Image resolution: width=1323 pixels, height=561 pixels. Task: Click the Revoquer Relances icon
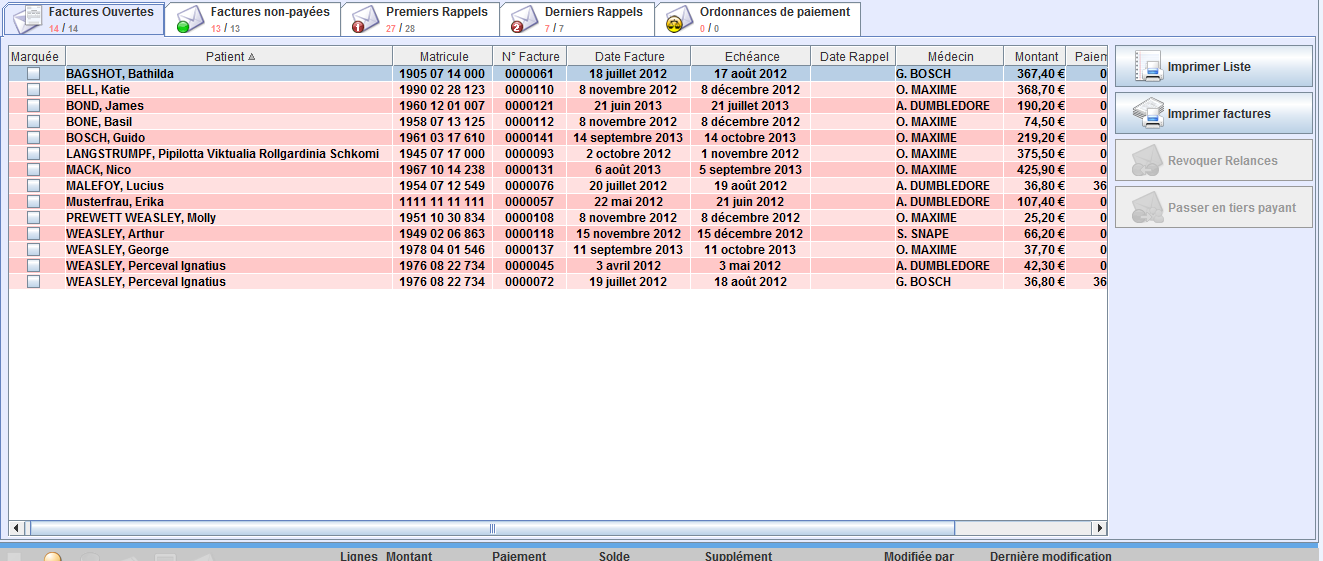click(x=1146, y=161)
